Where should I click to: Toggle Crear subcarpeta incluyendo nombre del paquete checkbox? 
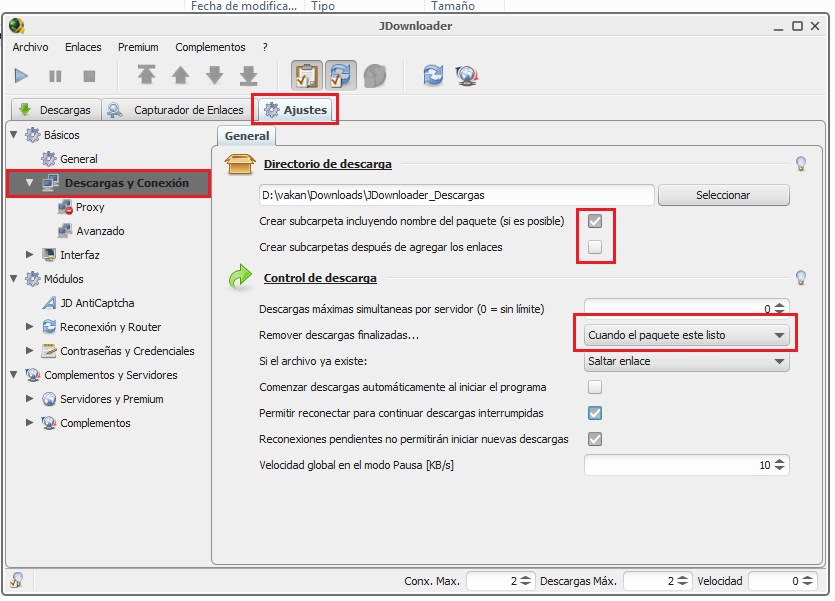tap(595, 221)
